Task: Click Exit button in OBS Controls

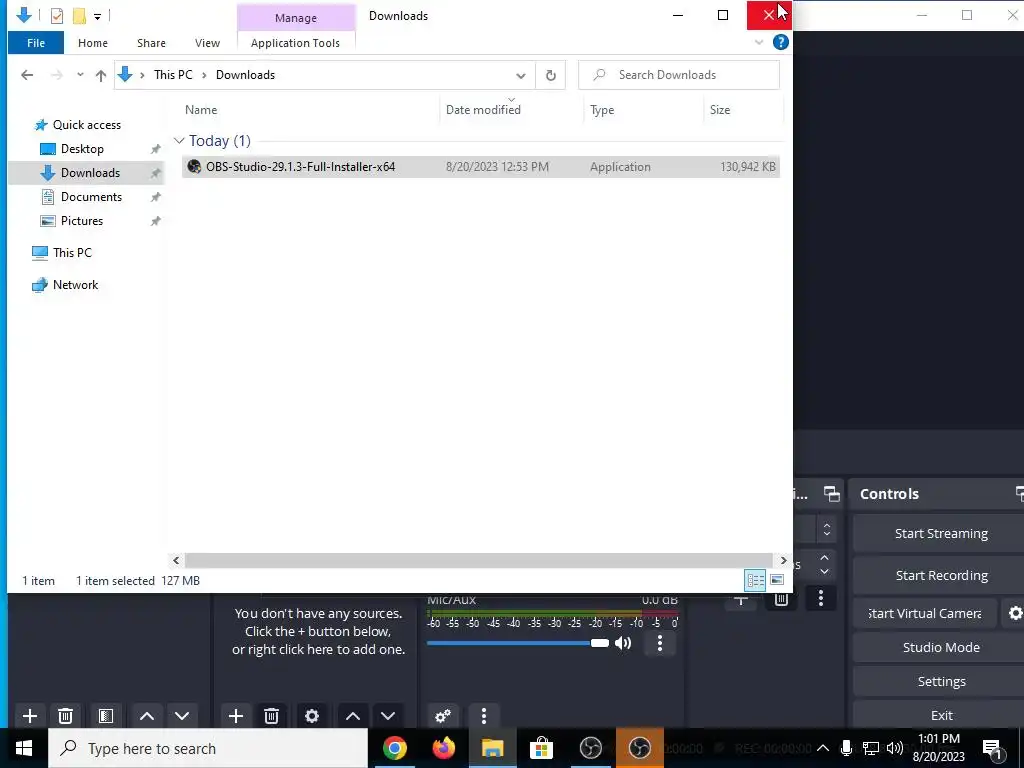Action: (x=940, y=715)
